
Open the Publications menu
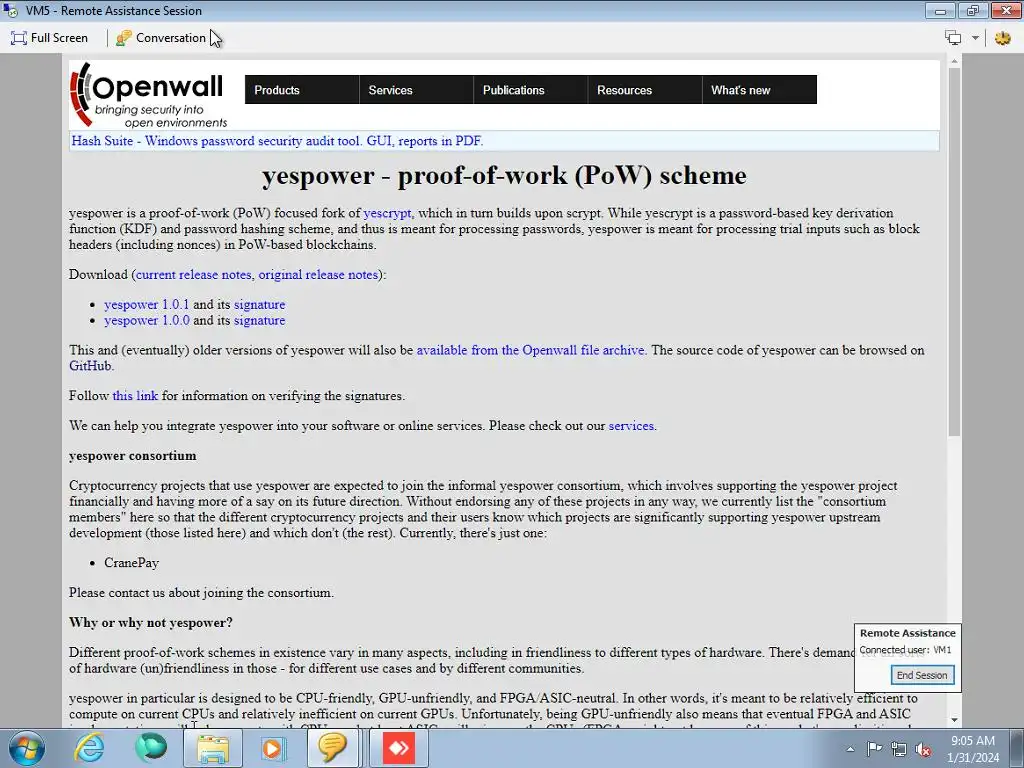[x=530, y=89]
